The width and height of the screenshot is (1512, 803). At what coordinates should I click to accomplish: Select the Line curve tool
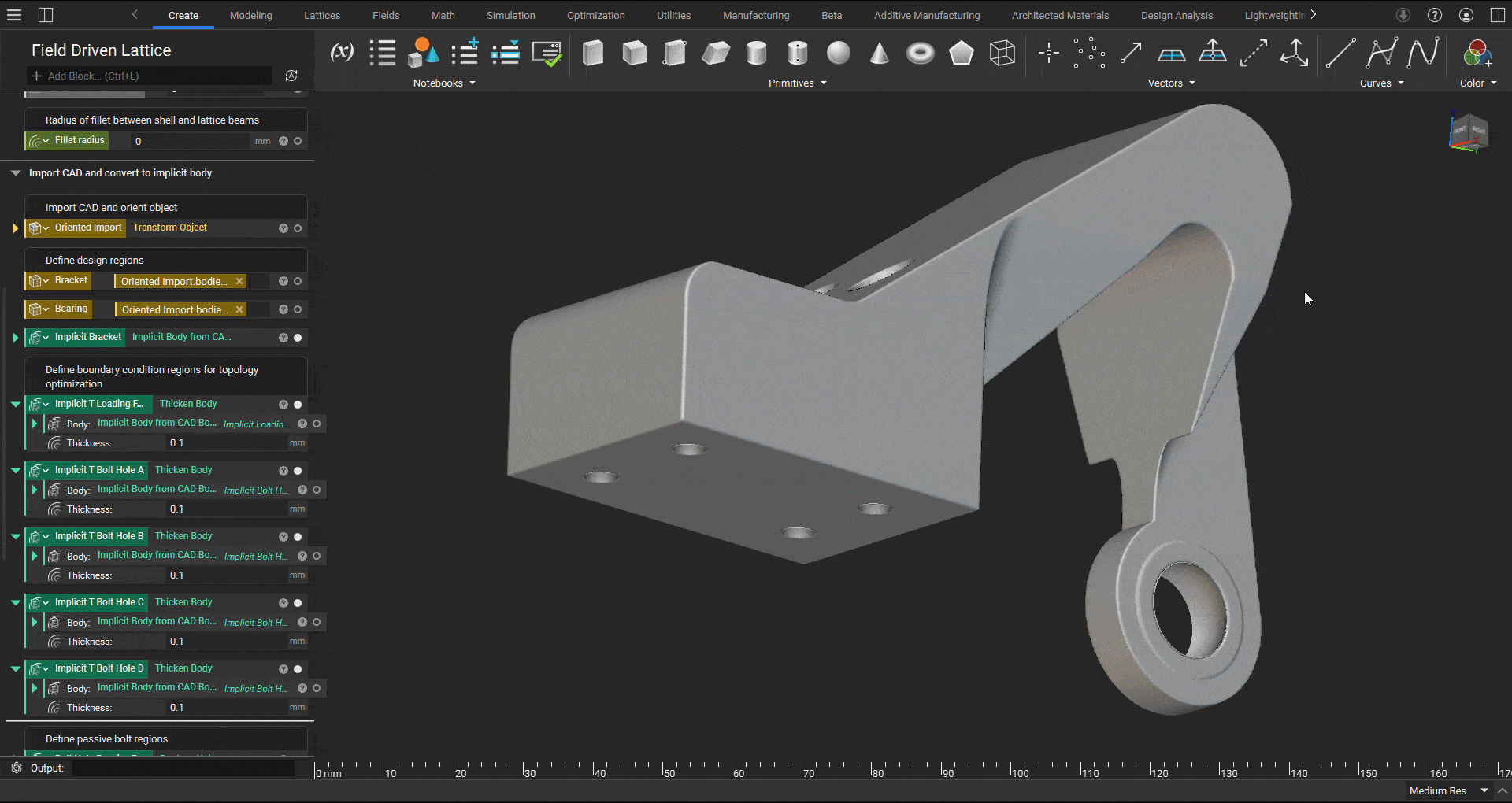pyautogui.click(x=1340, y=53)
